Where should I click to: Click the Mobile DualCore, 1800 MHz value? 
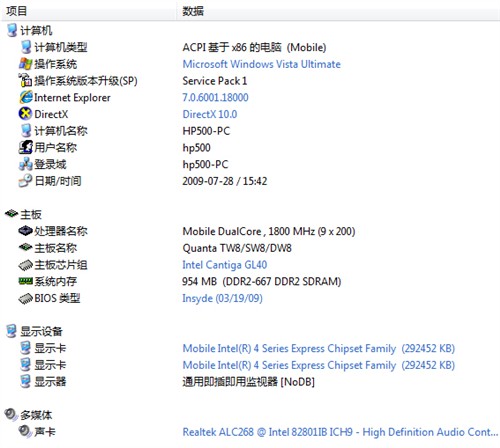pos(269,231)
